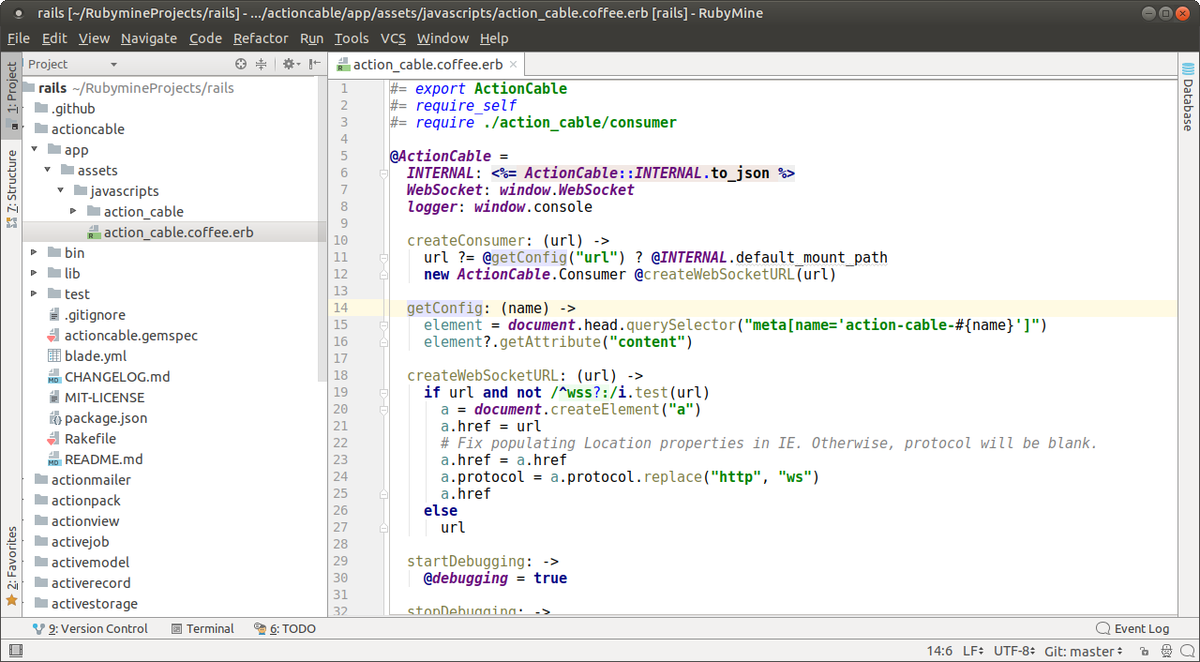Open the Run menu

coord(312,38)
